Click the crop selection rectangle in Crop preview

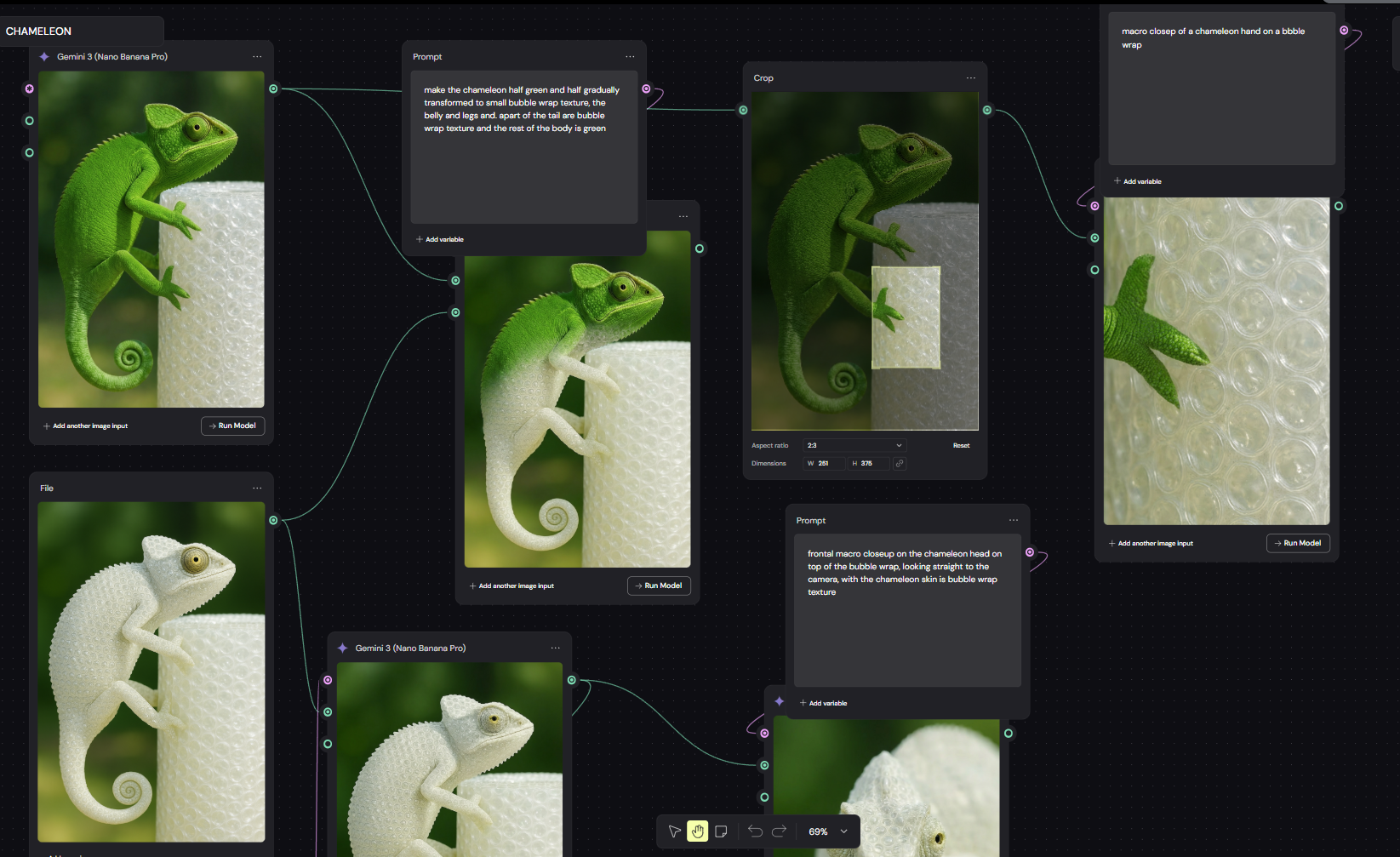tap(906, 317)
